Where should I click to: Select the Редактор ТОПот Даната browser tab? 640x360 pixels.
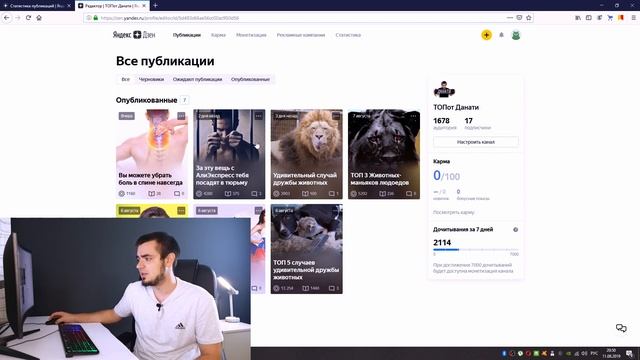tap(112, 6)
